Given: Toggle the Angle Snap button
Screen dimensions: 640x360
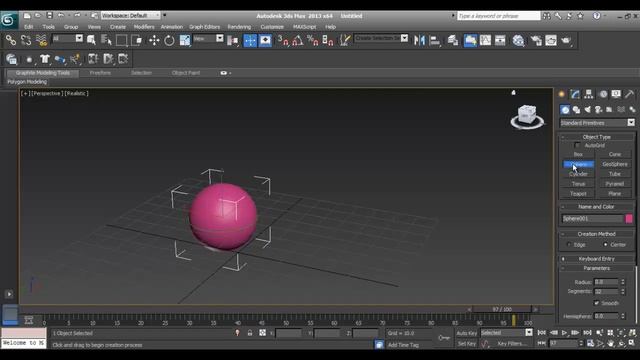Looking at the screenshot, I should (298, 40).
